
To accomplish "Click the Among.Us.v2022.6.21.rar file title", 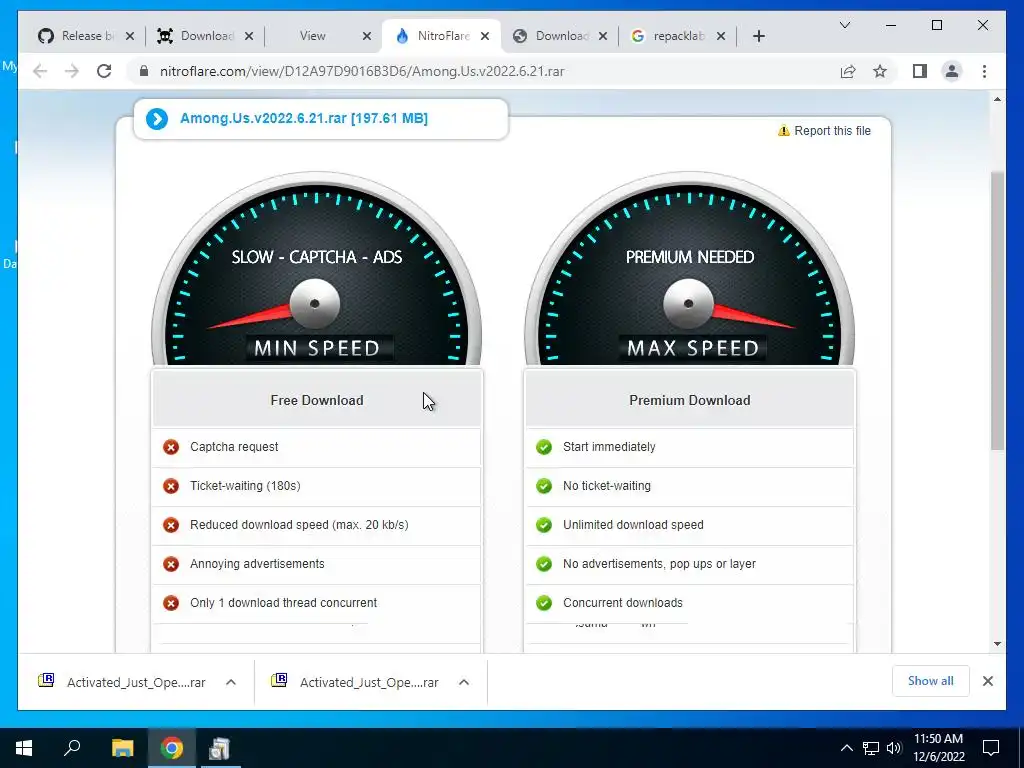I will [x=304, y=118].
